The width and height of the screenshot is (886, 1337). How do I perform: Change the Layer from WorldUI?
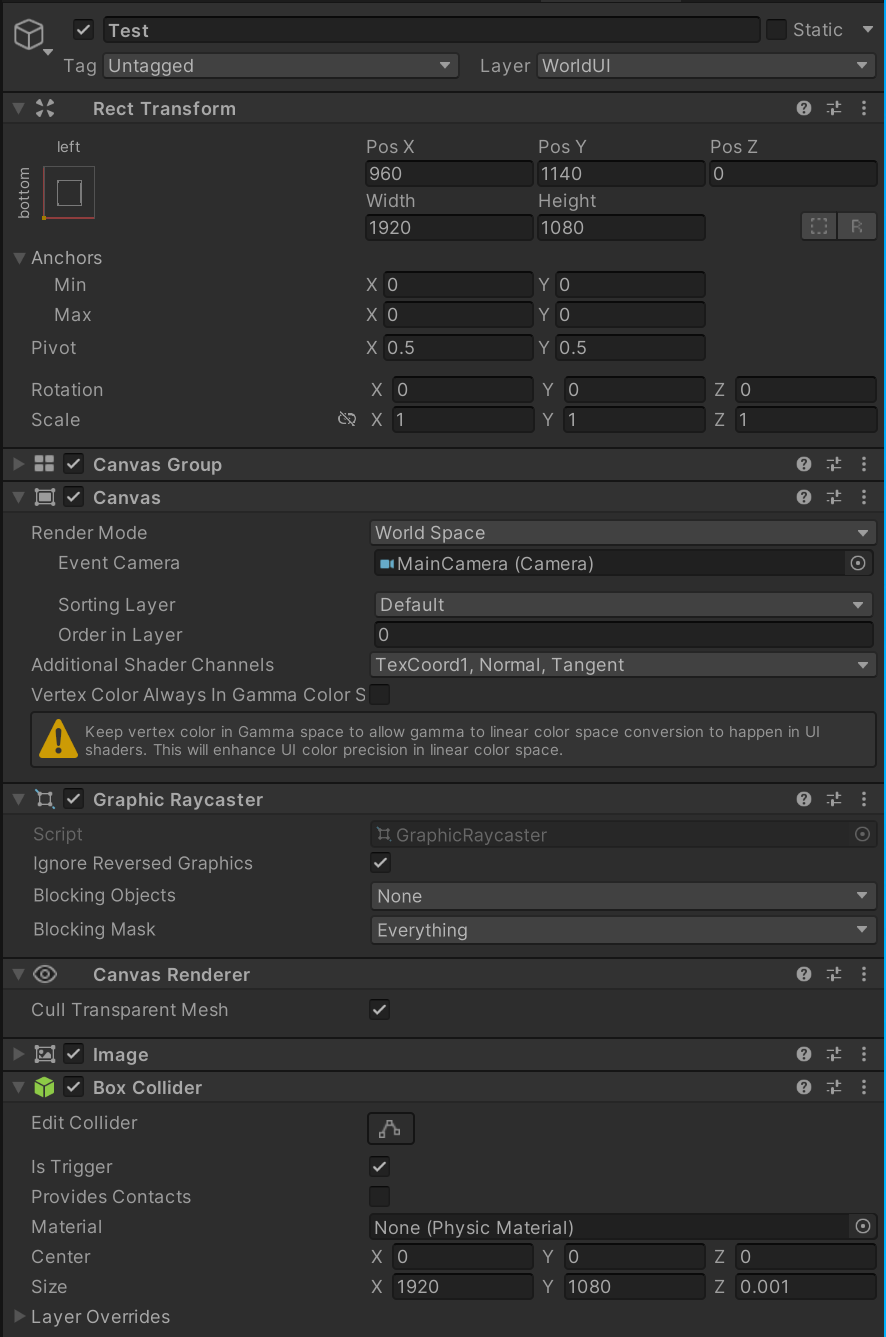click(705, 65)
